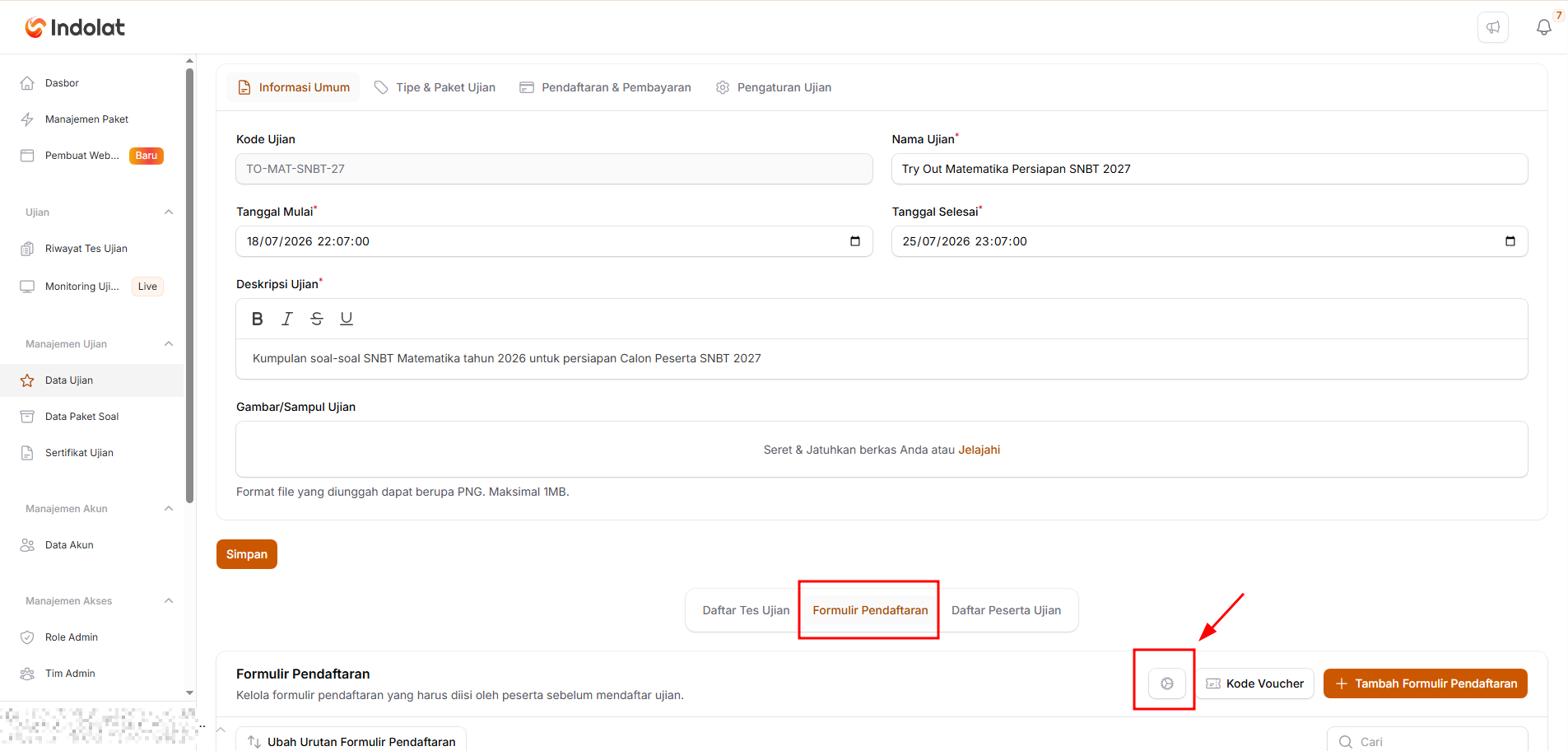Apply strikethrough formatting in description editor

(317, 319)
